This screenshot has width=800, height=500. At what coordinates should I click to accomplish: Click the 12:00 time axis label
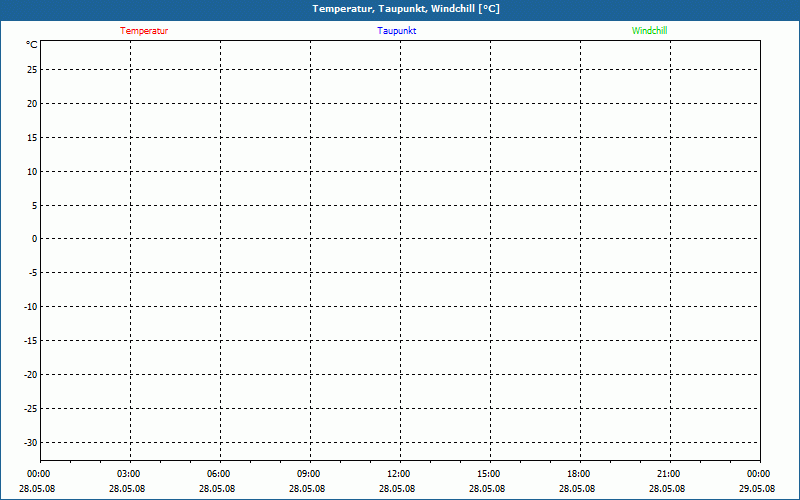pyautogui.click(x=398, y=474)
